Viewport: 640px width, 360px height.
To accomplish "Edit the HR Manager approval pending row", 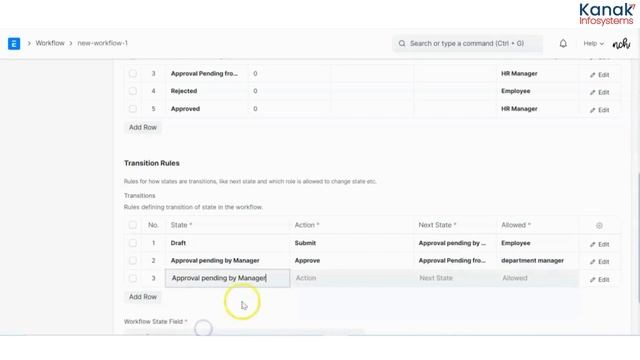I will tap(599, 75).
